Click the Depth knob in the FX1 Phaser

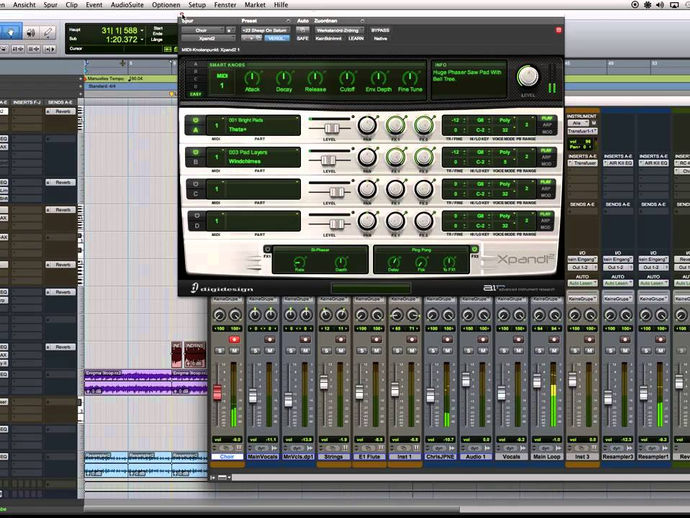pyautogui.click(x=341, y=262)
